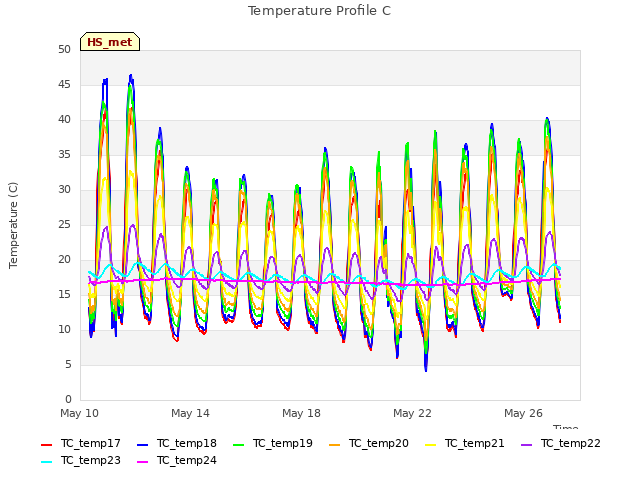The width and height of the screenshot is (640, 480).
Task: Click the May 22 x-axis tick label
Action: point(412,413)
